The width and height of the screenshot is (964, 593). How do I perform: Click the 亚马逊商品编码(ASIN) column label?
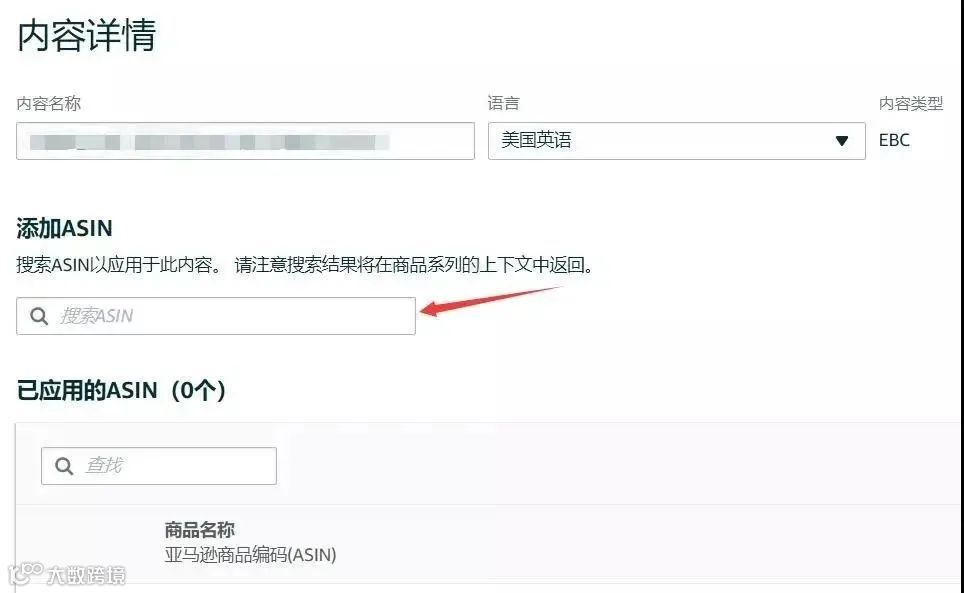point(250,555)
